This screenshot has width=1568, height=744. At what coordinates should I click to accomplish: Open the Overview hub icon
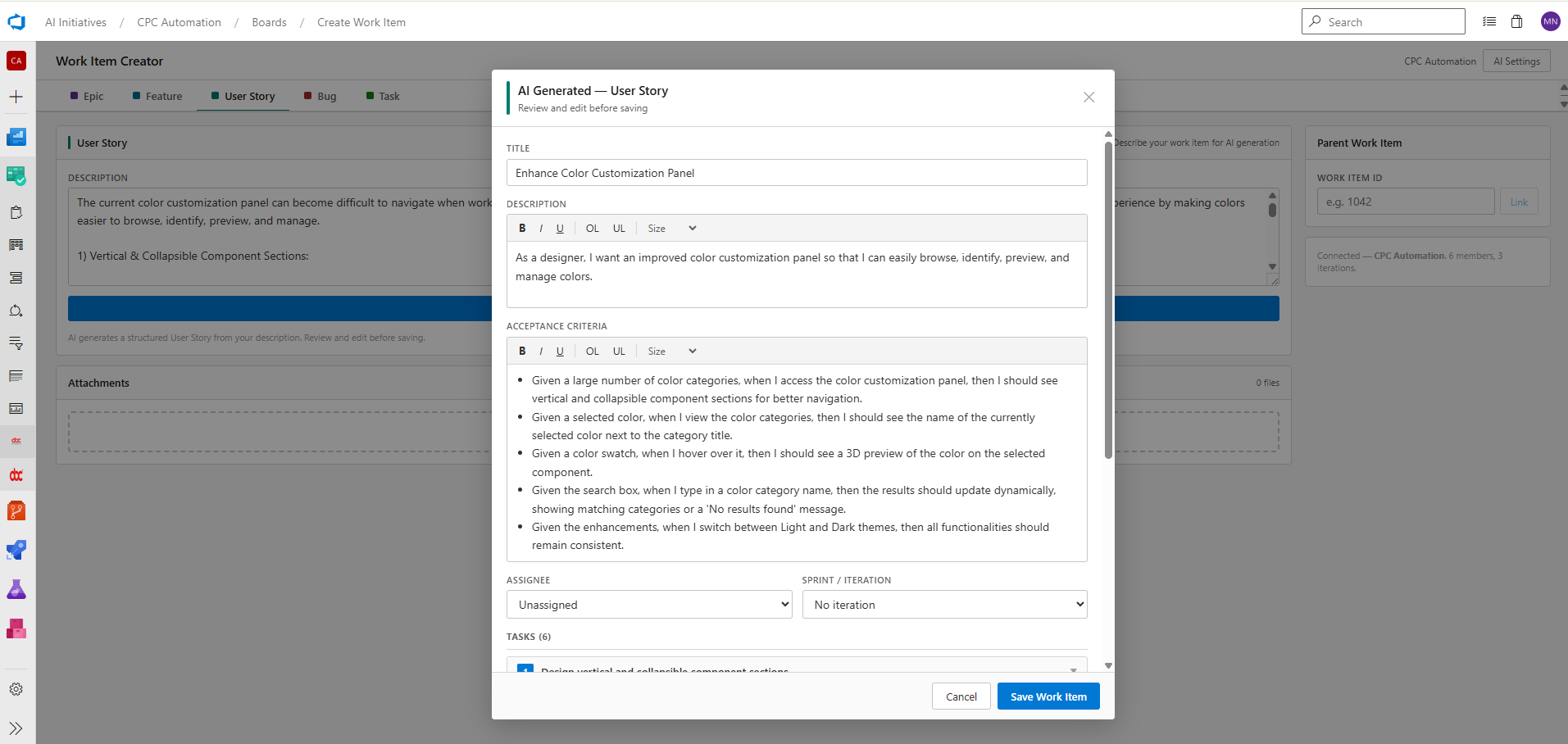pyautogui.click(x=16, y=137)
